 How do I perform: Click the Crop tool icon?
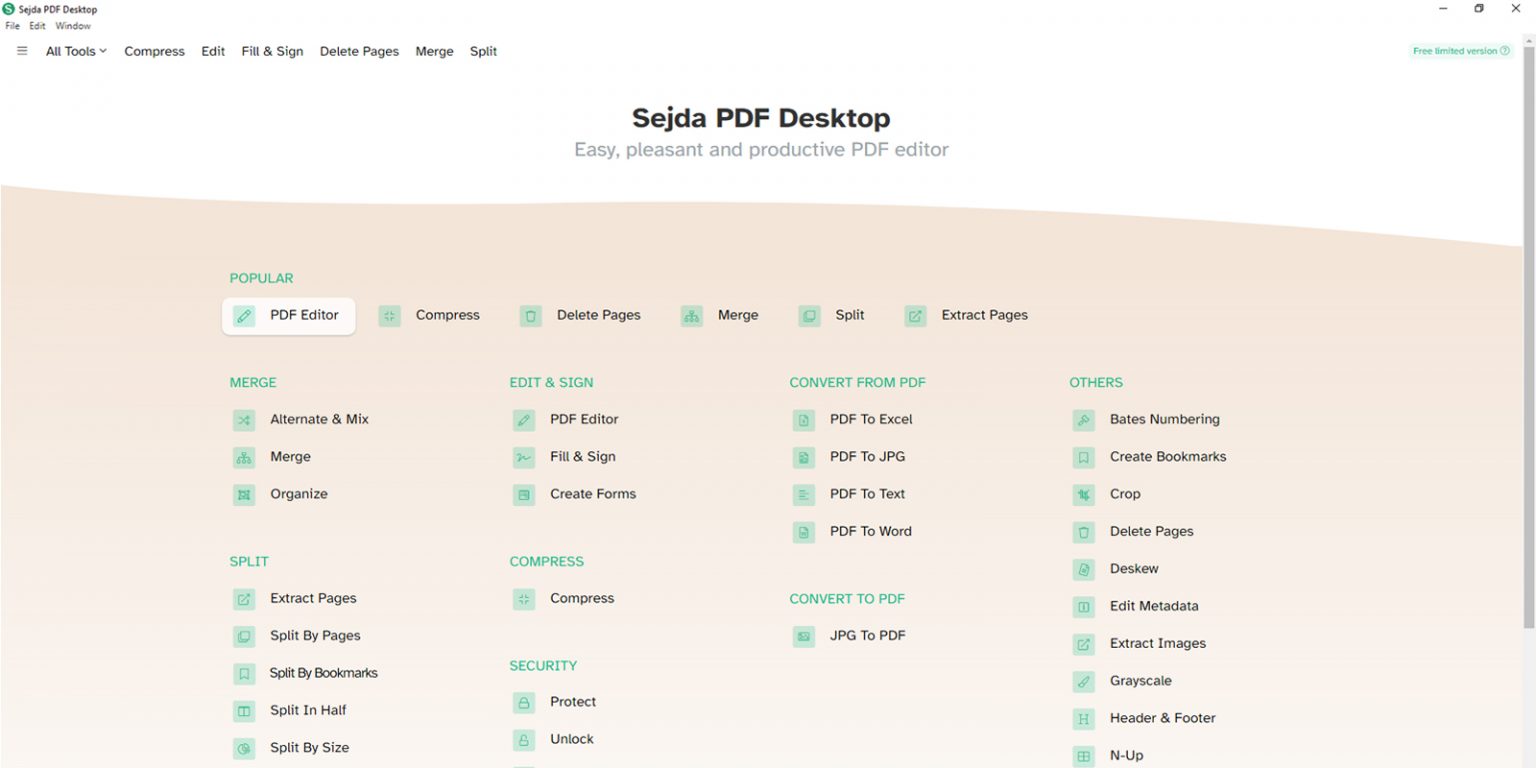click(1084, 495)
